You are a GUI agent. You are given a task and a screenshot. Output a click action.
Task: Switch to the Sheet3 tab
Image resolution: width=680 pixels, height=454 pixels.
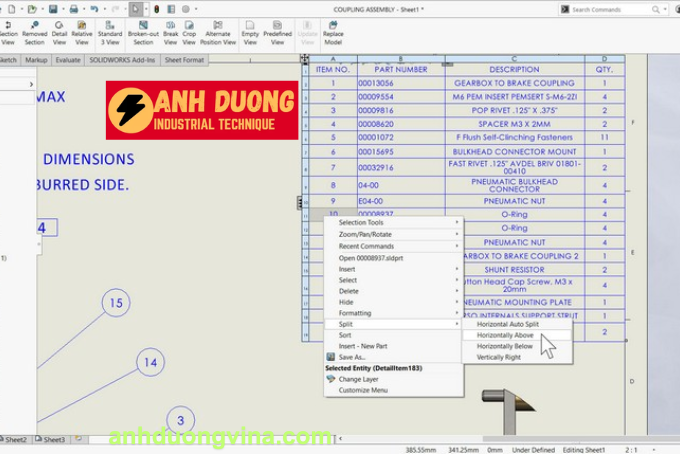54,439
